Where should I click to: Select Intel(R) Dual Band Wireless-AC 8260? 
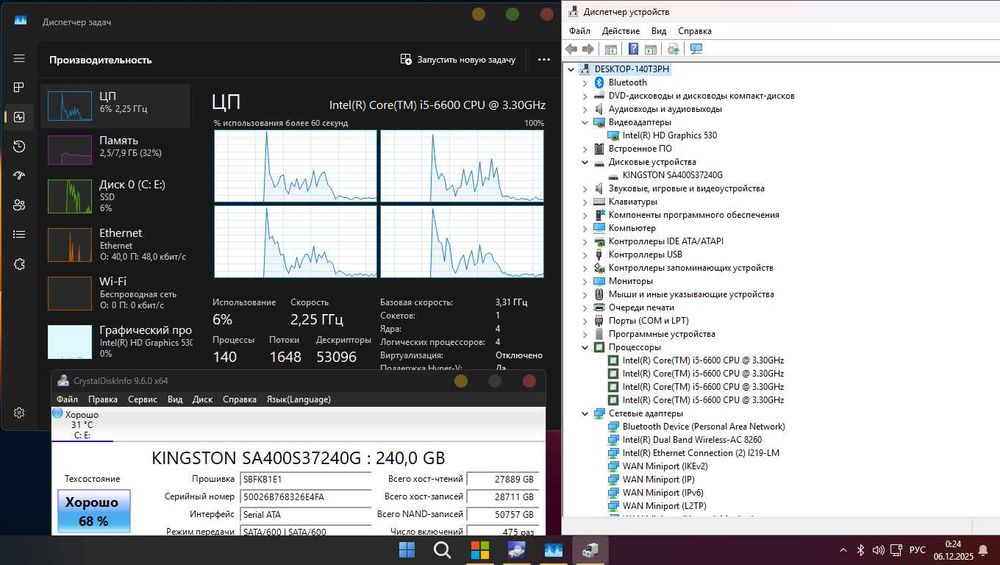[692, 439]
